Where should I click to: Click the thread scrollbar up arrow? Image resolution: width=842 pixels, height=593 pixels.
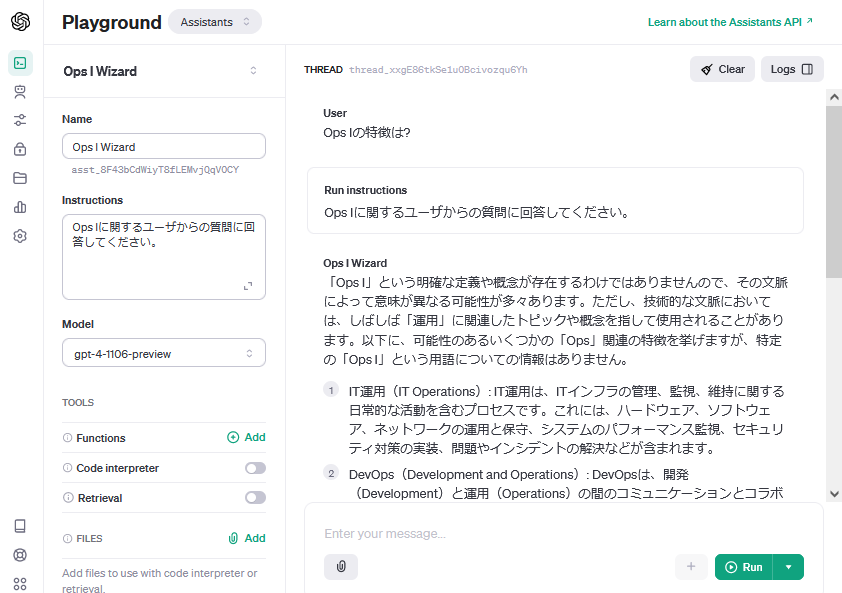pyautogui.click(x=834, y=97)
